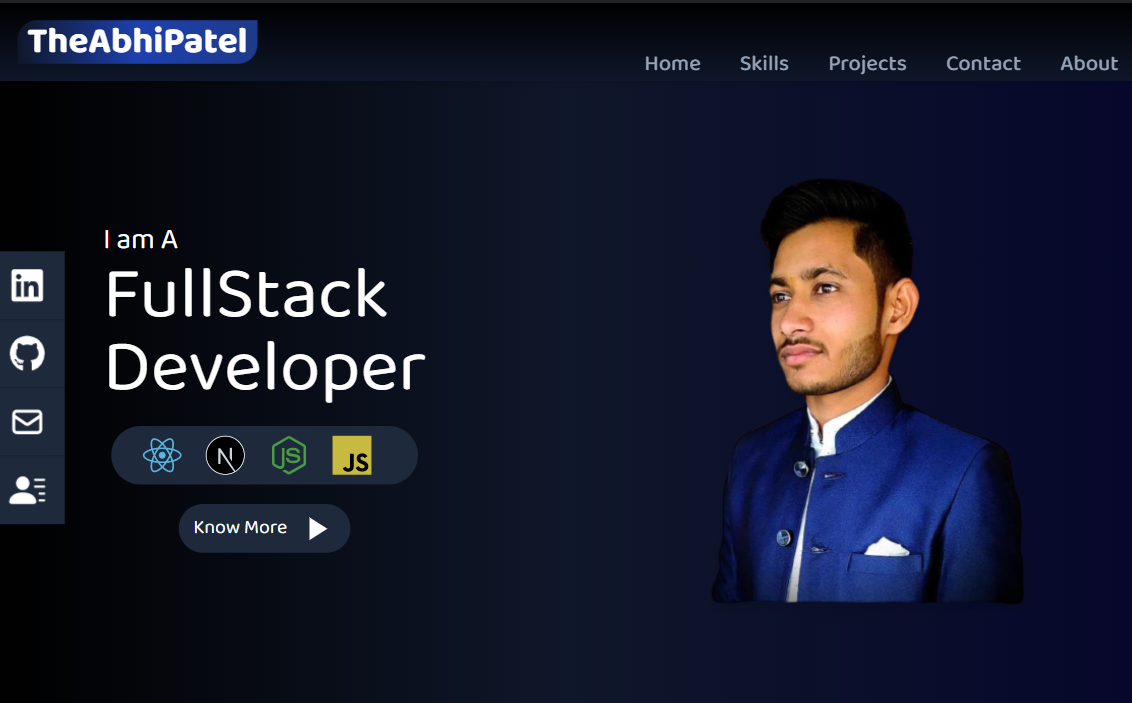
Task: Click the FullStack Developer heading
Action: point(265,330)
